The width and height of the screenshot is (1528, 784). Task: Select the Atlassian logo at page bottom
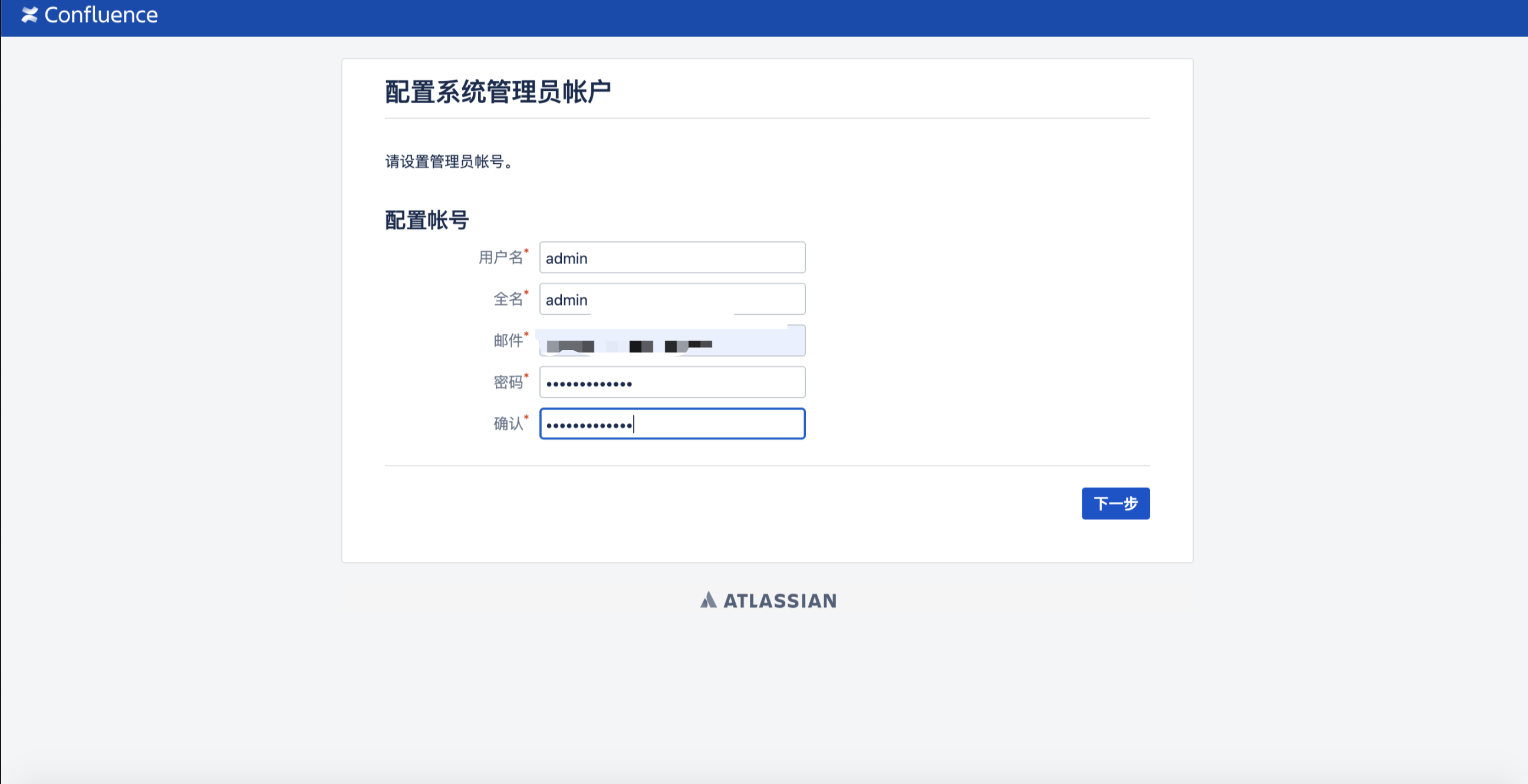point(768,601)
